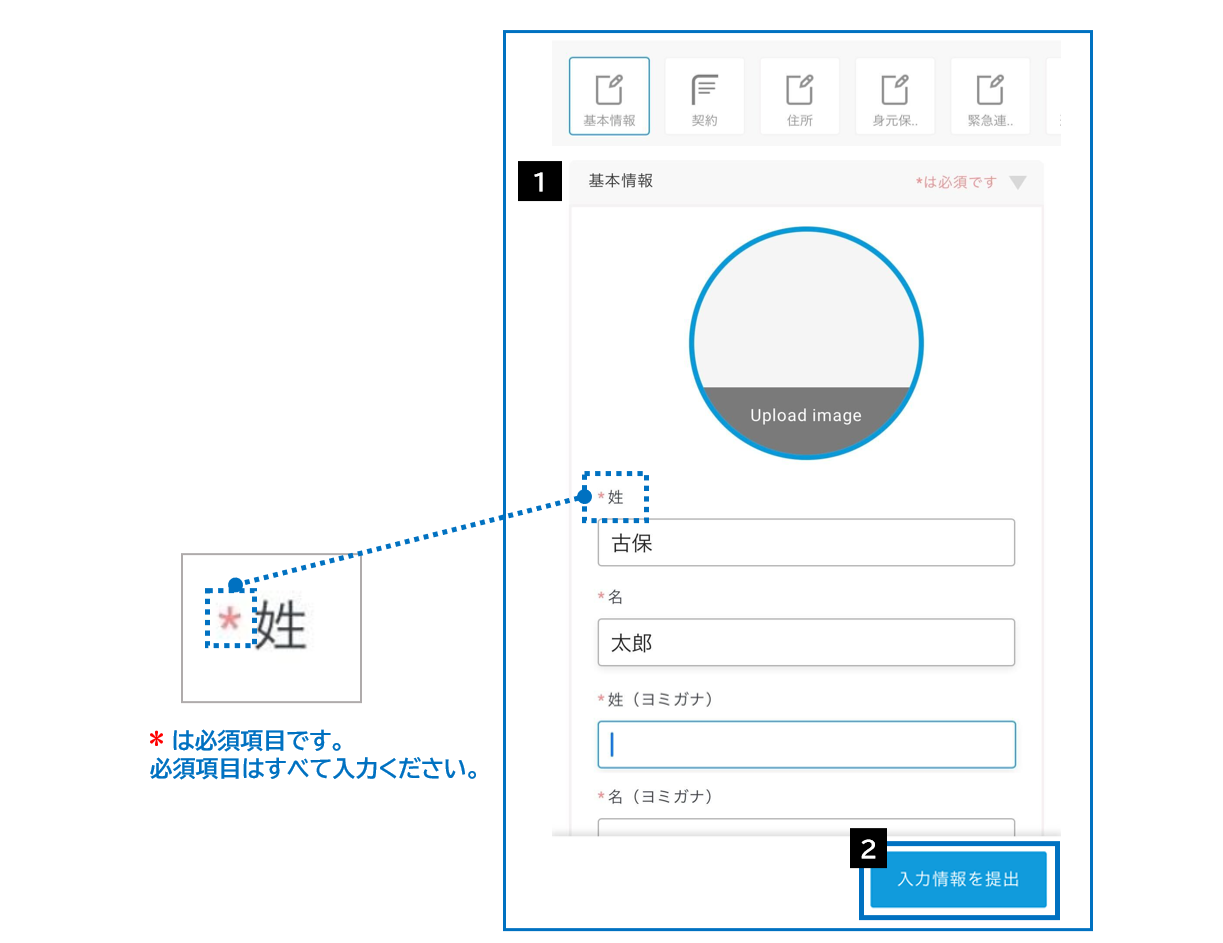Click the 名（ヨミガナ） input field
This screenshot has width=1223, height=943.
806,827
